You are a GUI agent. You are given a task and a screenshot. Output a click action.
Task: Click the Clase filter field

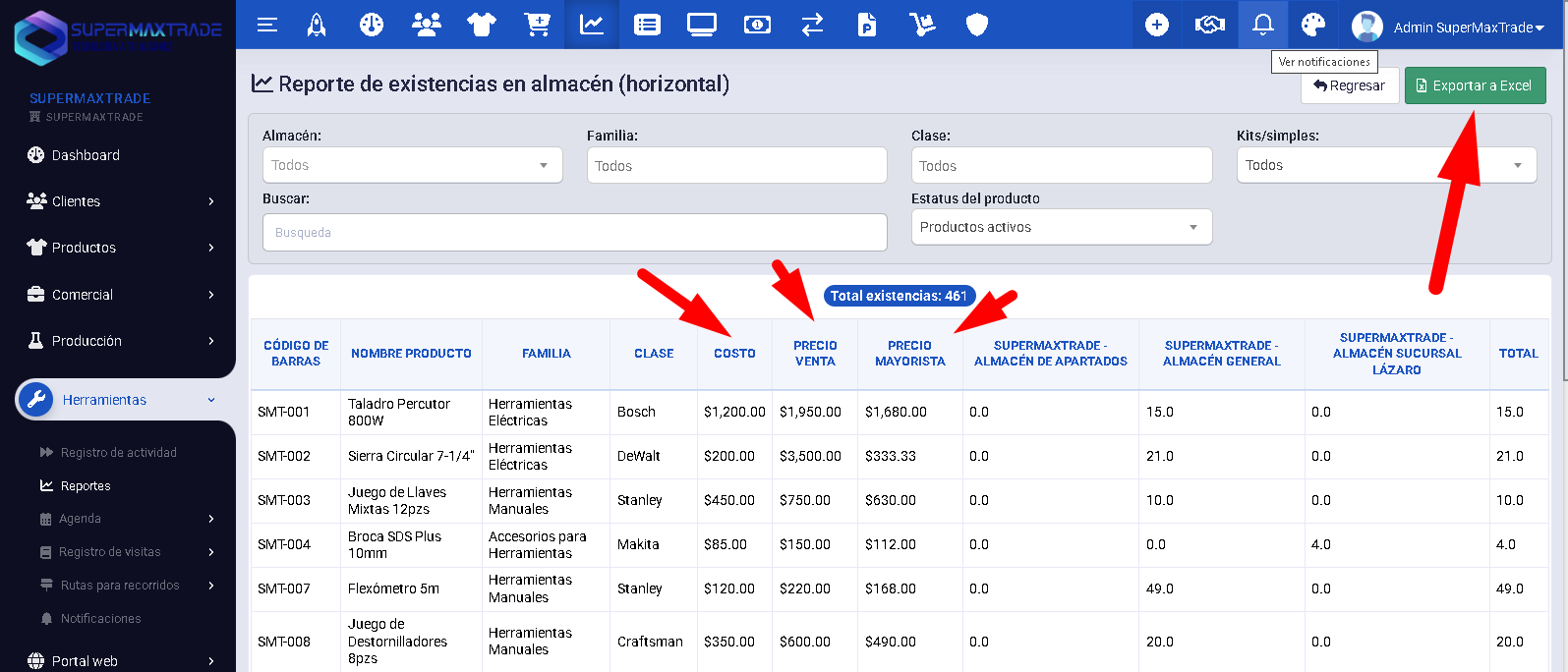pos(1062,165)
